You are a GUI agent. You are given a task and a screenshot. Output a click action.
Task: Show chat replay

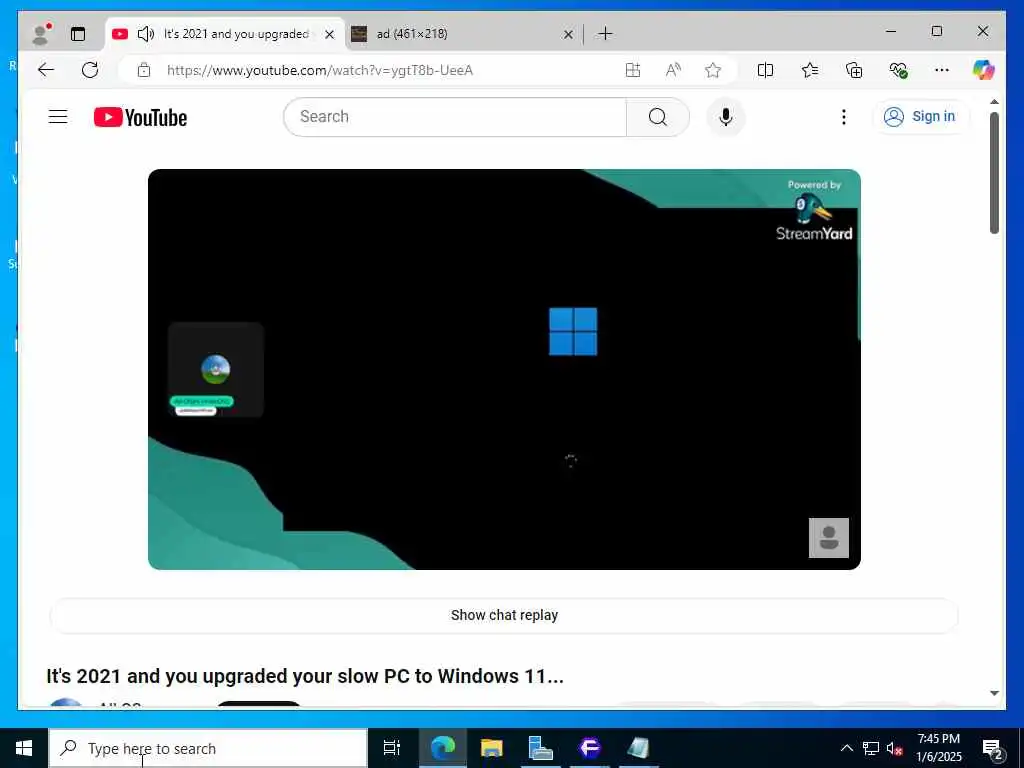coord(504,615)
